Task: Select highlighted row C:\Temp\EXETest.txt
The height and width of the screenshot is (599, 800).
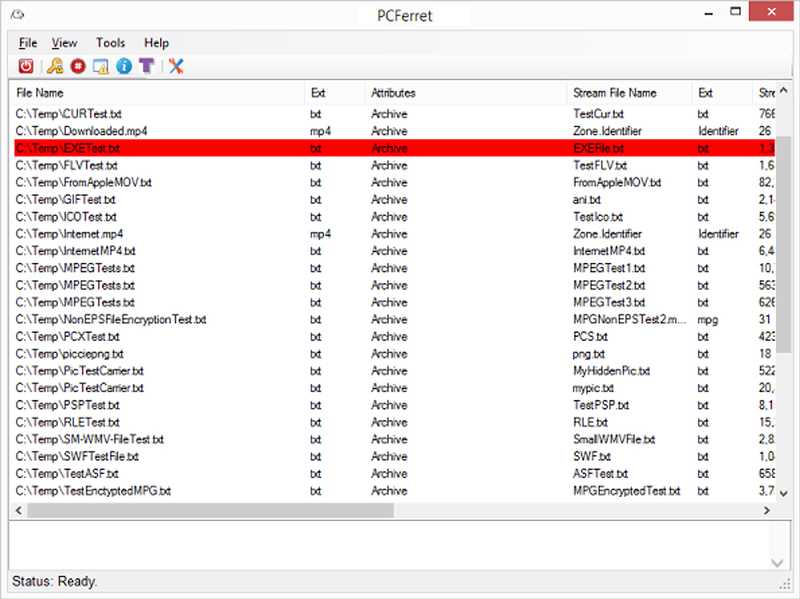Action: point(394,148)
